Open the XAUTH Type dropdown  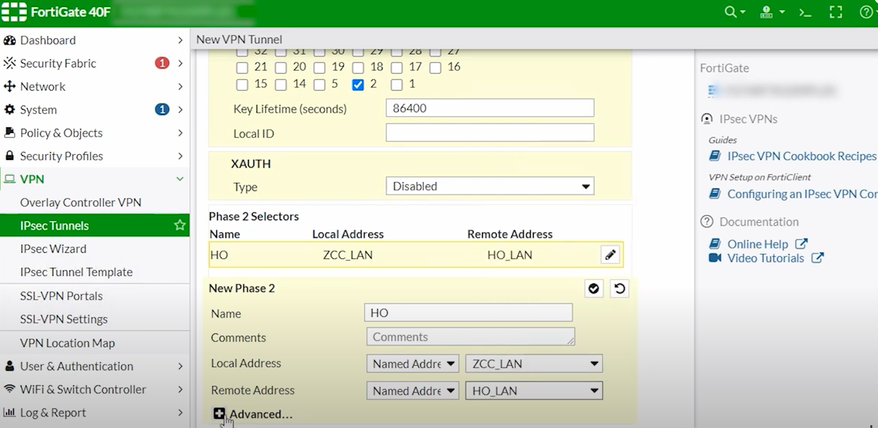point(489,186)
